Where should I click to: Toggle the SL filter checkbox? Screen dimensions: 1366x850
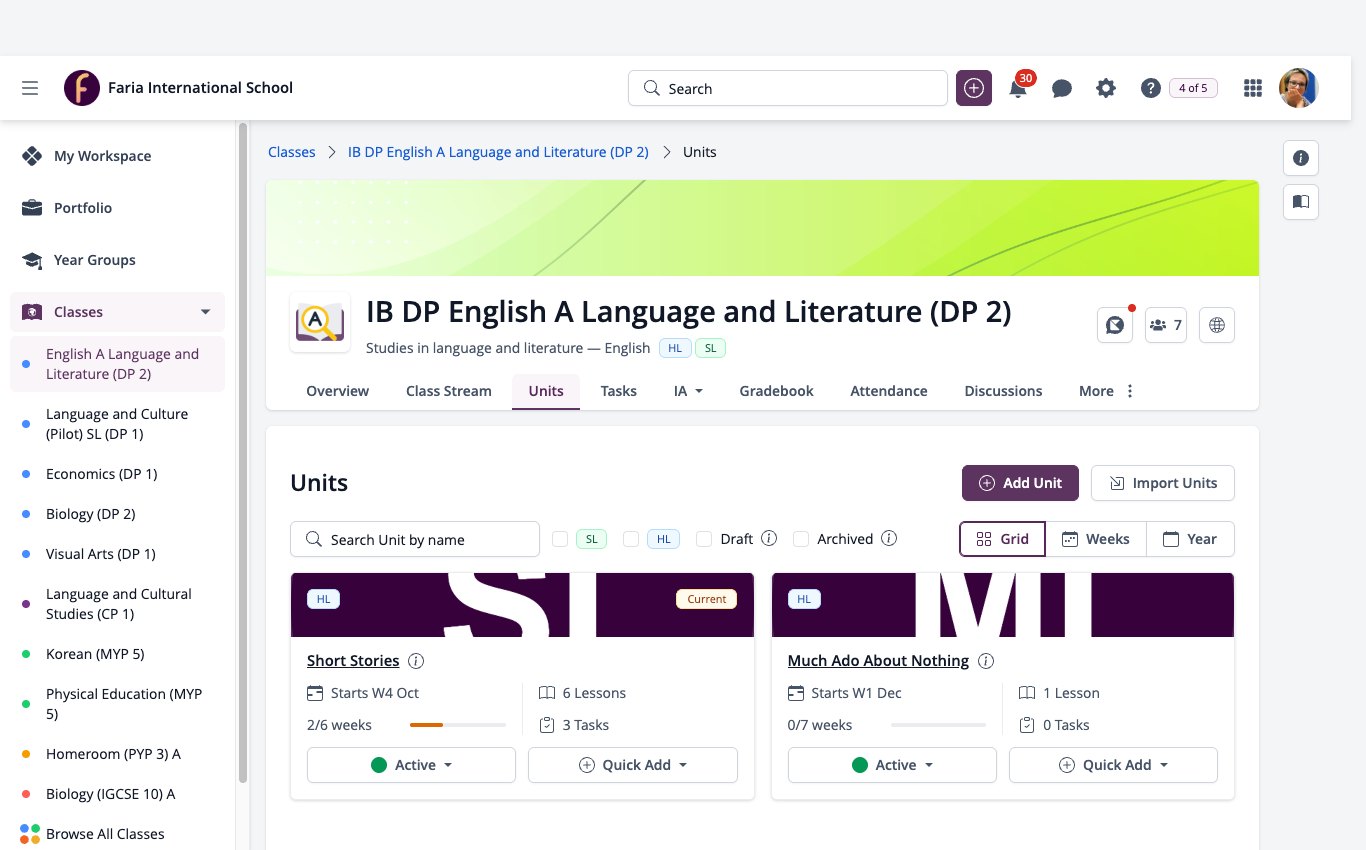coord(560,539)
